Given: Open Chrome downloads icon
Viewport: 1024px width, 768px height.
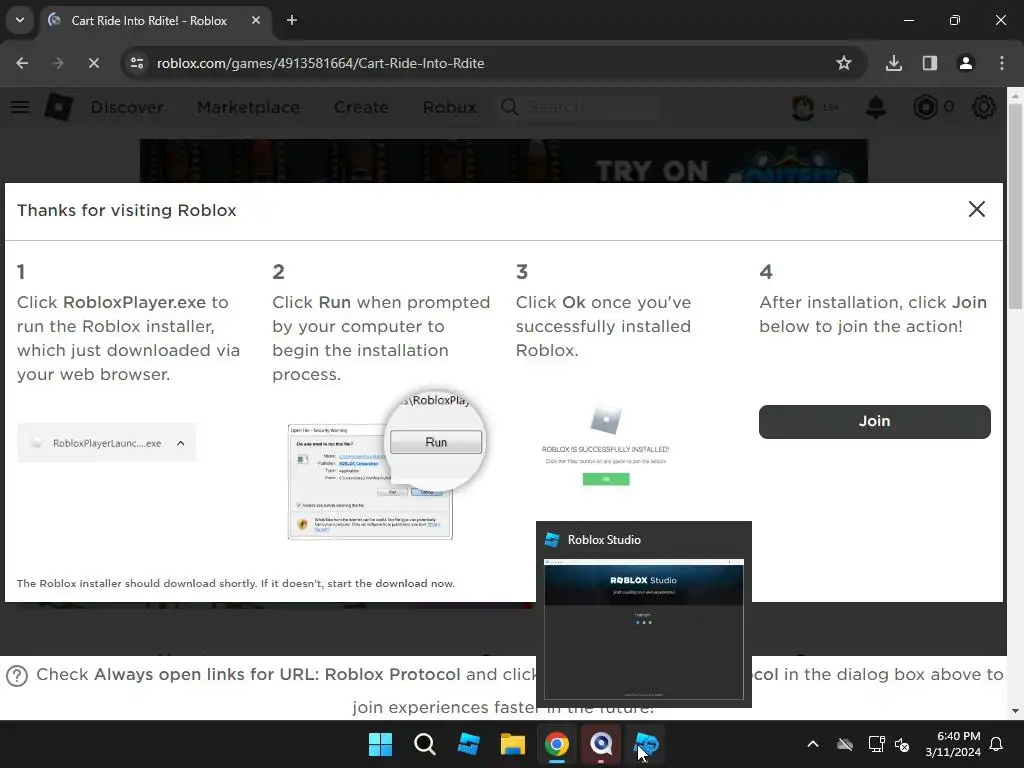Looking at the screenshot, I should click(894, 63).
